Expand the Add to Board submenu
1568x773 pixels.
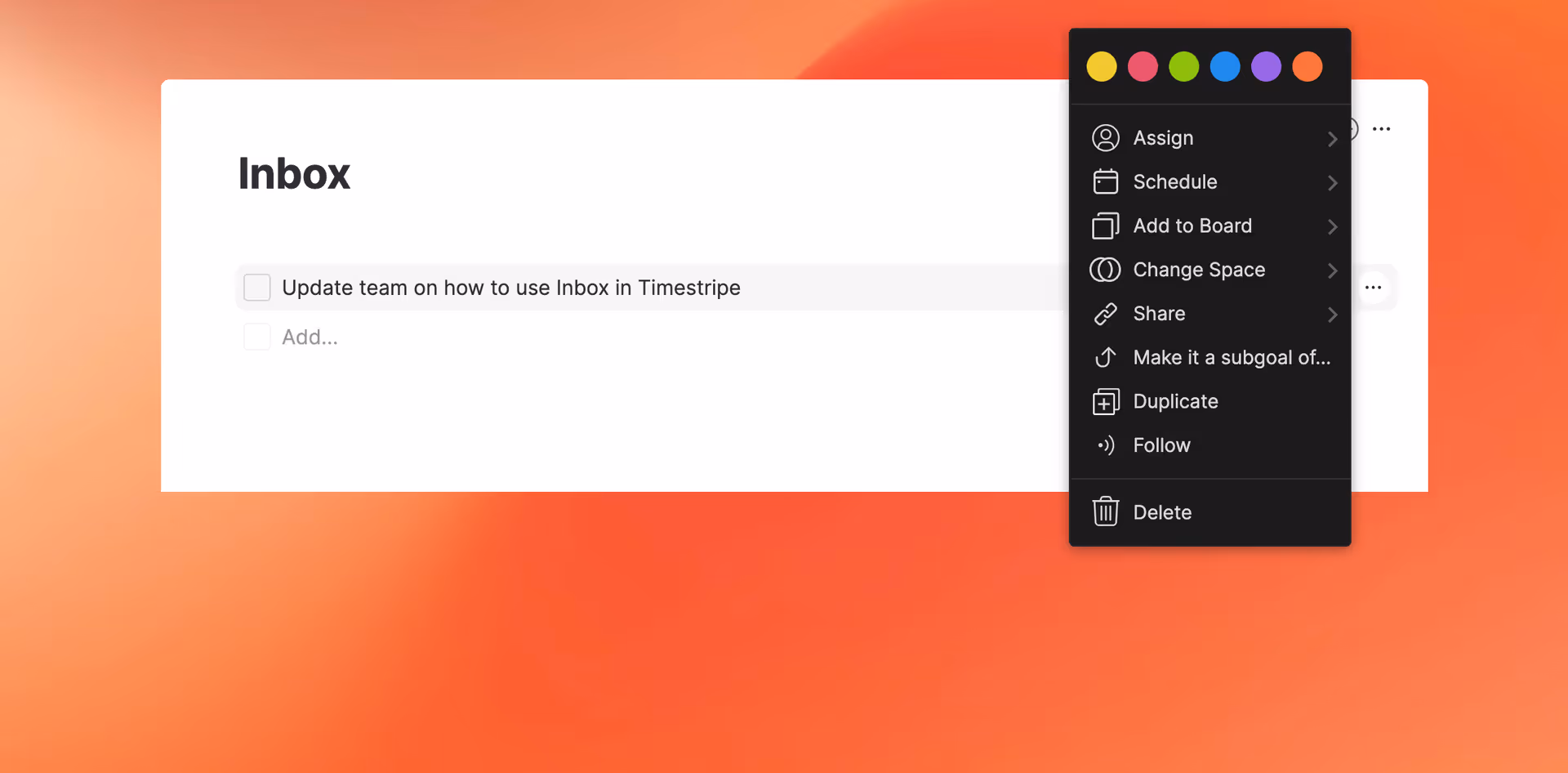(1332, 227)
